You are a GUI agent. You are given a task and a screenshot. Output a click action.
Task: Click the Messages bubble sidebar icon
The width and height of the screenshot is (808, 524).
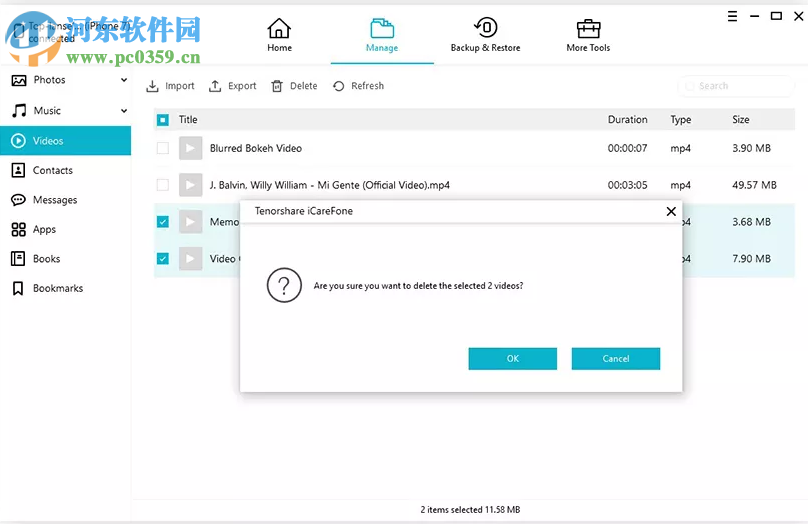18,200
